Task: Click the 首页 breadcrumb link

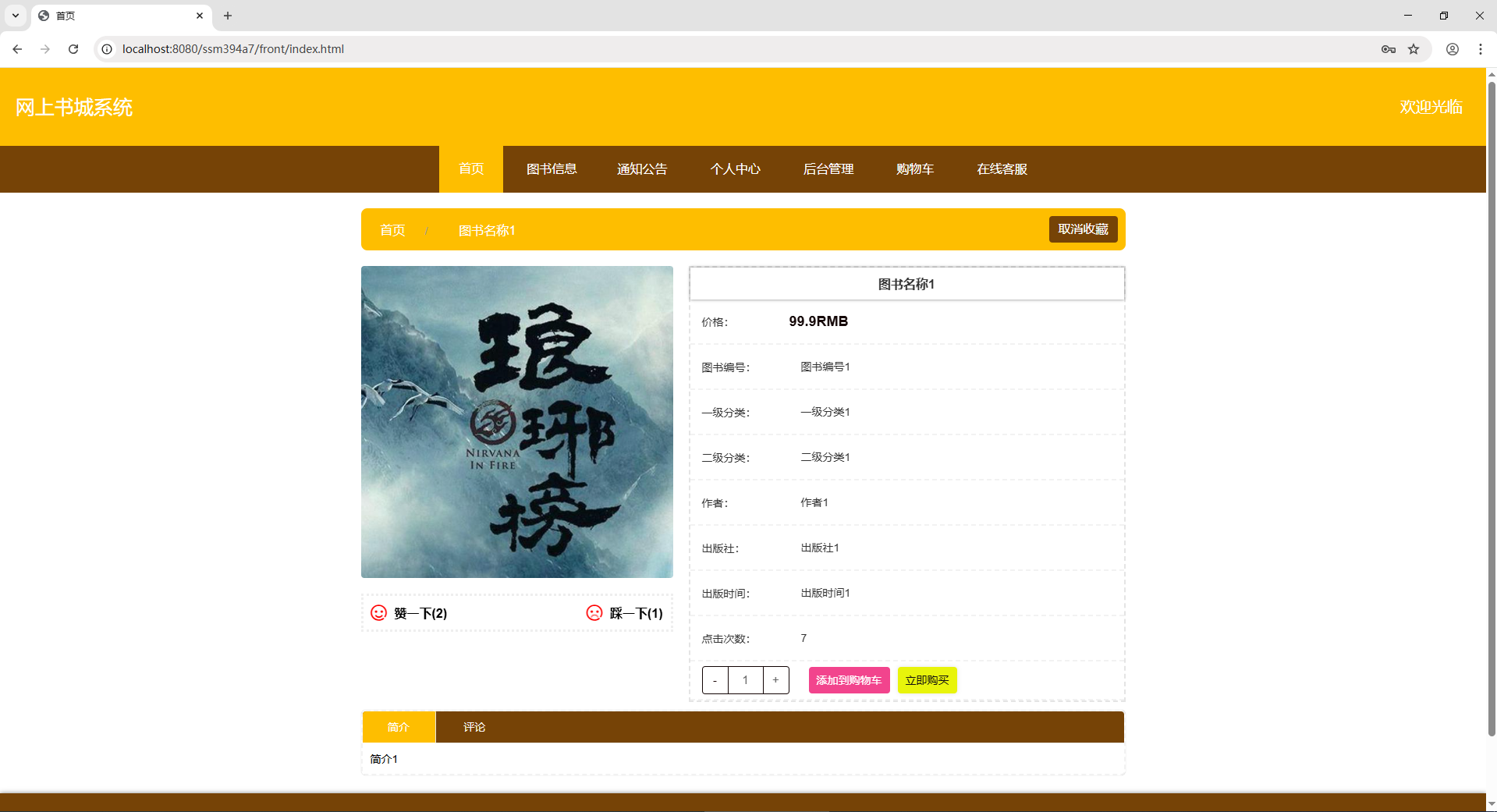Action: pos(392,230)
